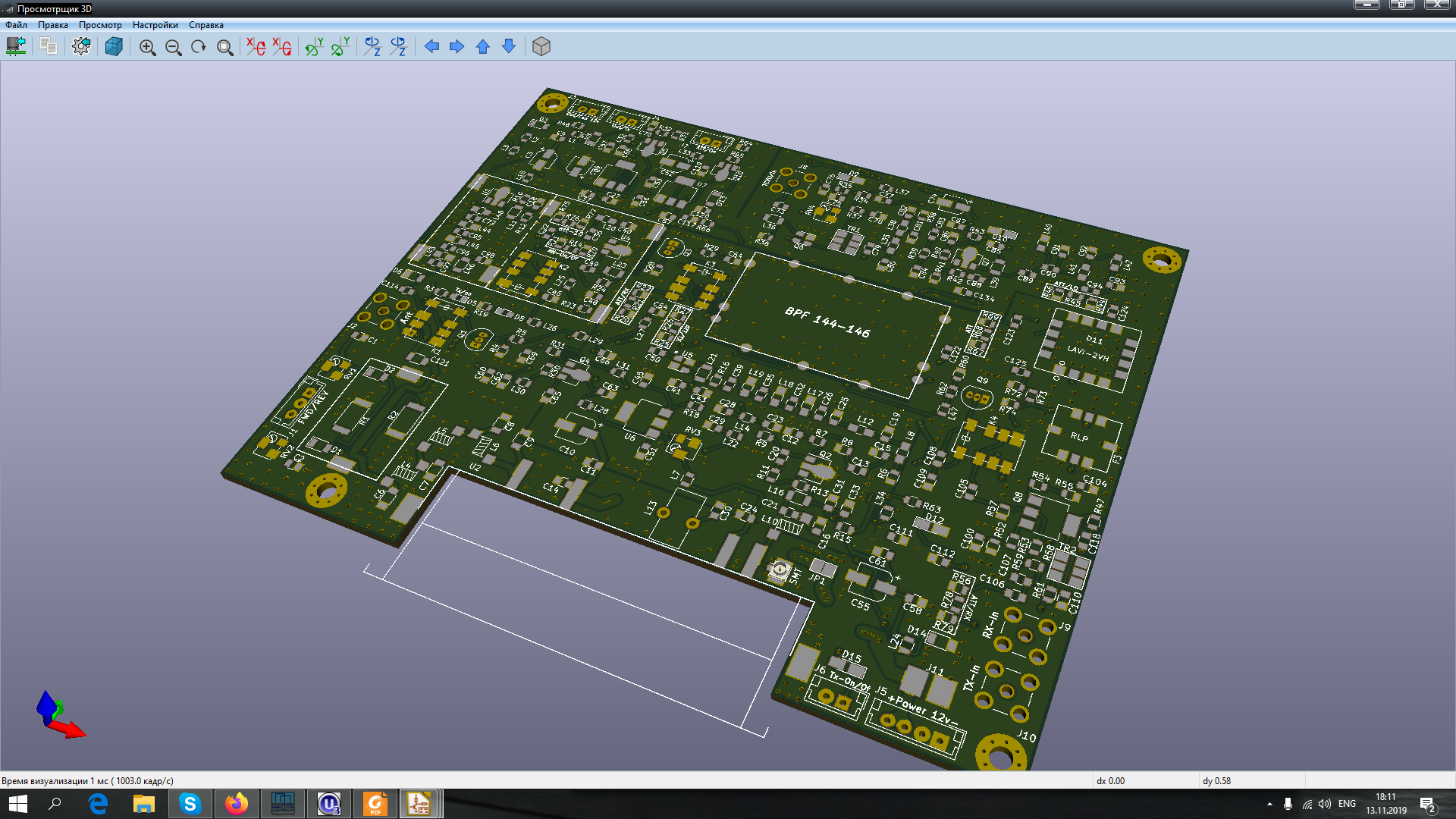Toggle orthographic projection cube icon

(x=541, y=46)
